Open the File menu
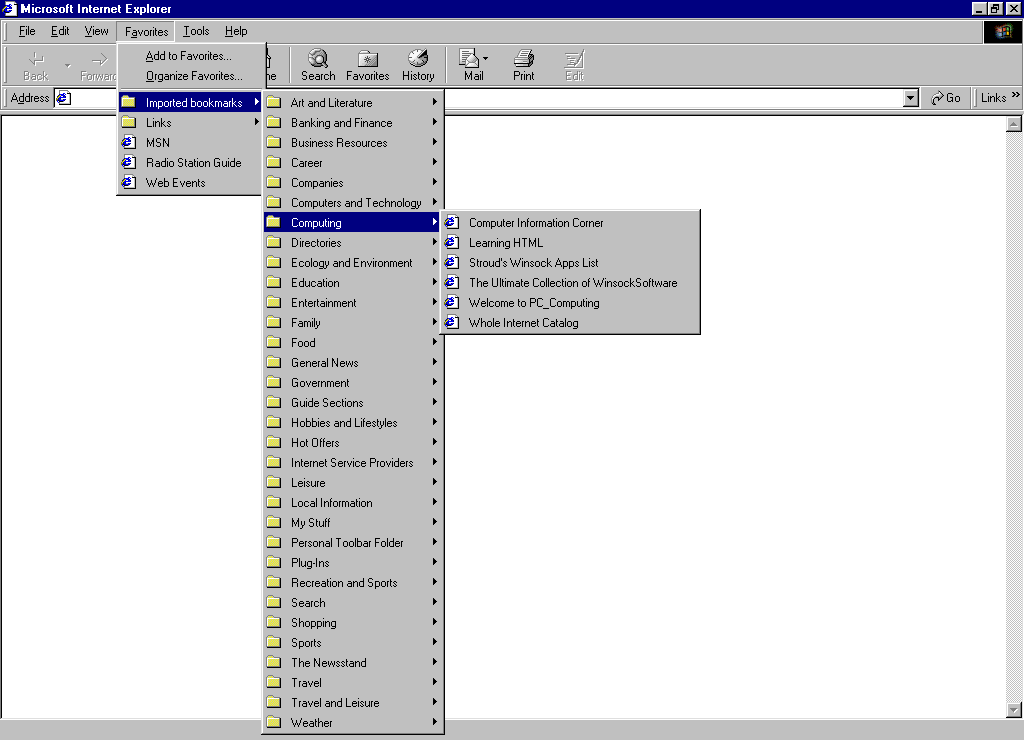The height and width of the screenshot is (740, 1024). pyautogui.click(x=27, y=31)
